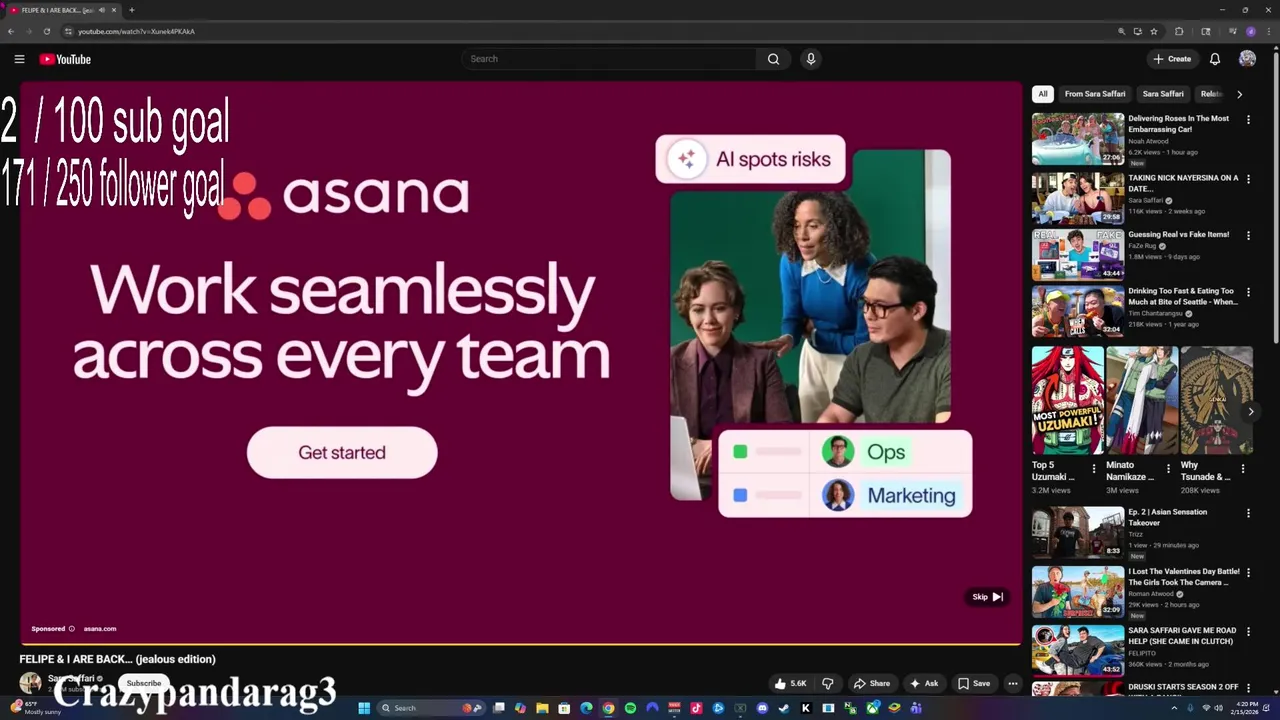Open a new browser tab
1280x720 pixels.
pos(131,10)
